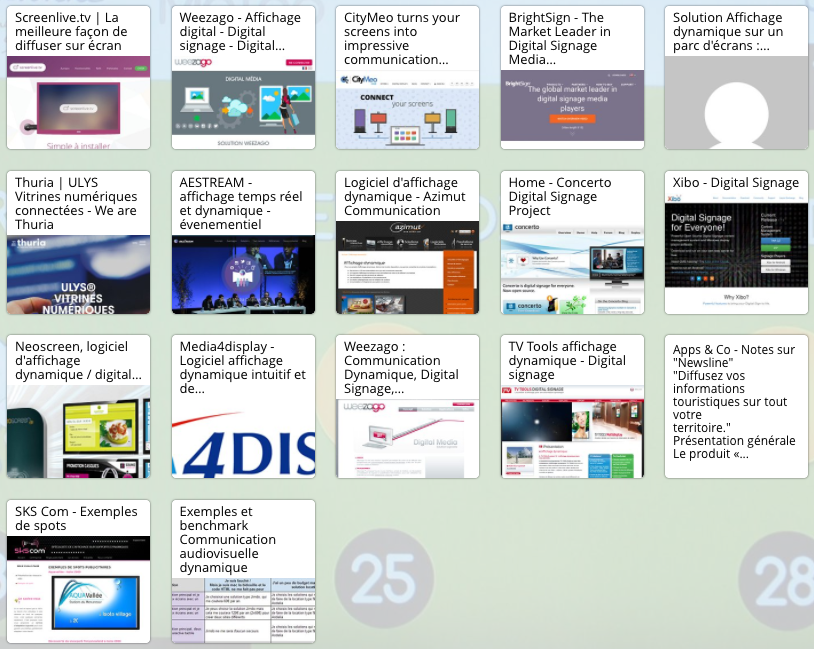This screenshot has height=649, width=814.
Task: Open the Screenlive.tv card title
Action: pyautogui.click(x=71, y=32)
